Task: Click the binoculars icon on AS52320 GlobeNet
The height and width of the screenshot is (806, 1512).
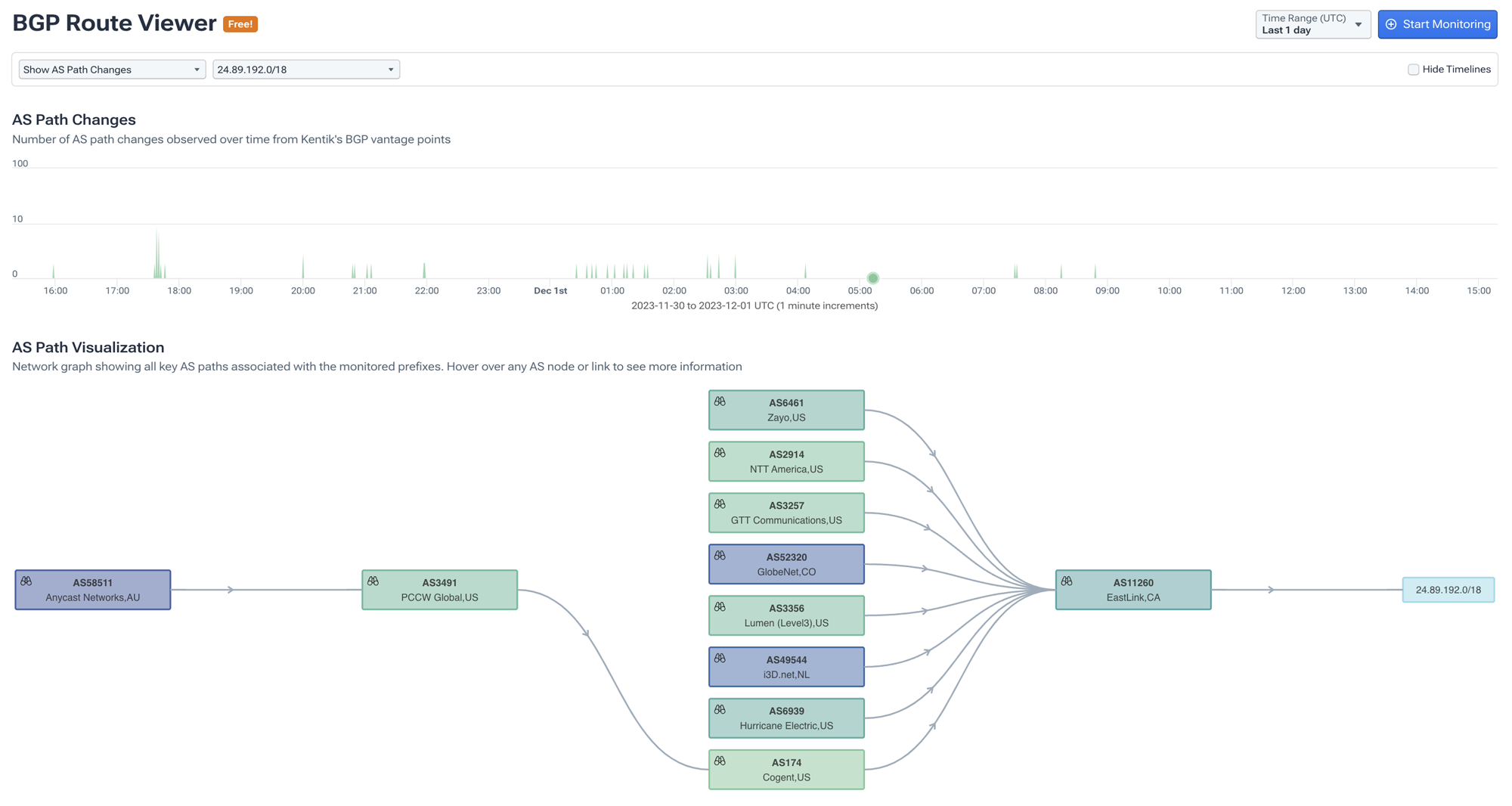Action: pos(720,555)
